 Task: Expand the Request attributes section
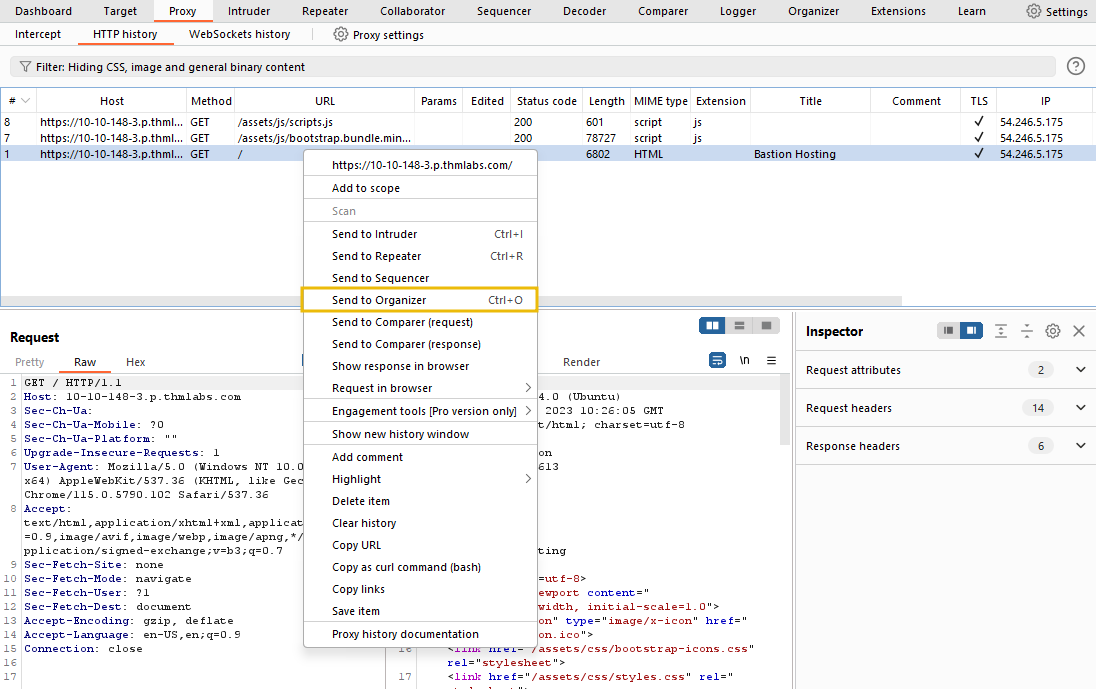(x=1080, y=370)
